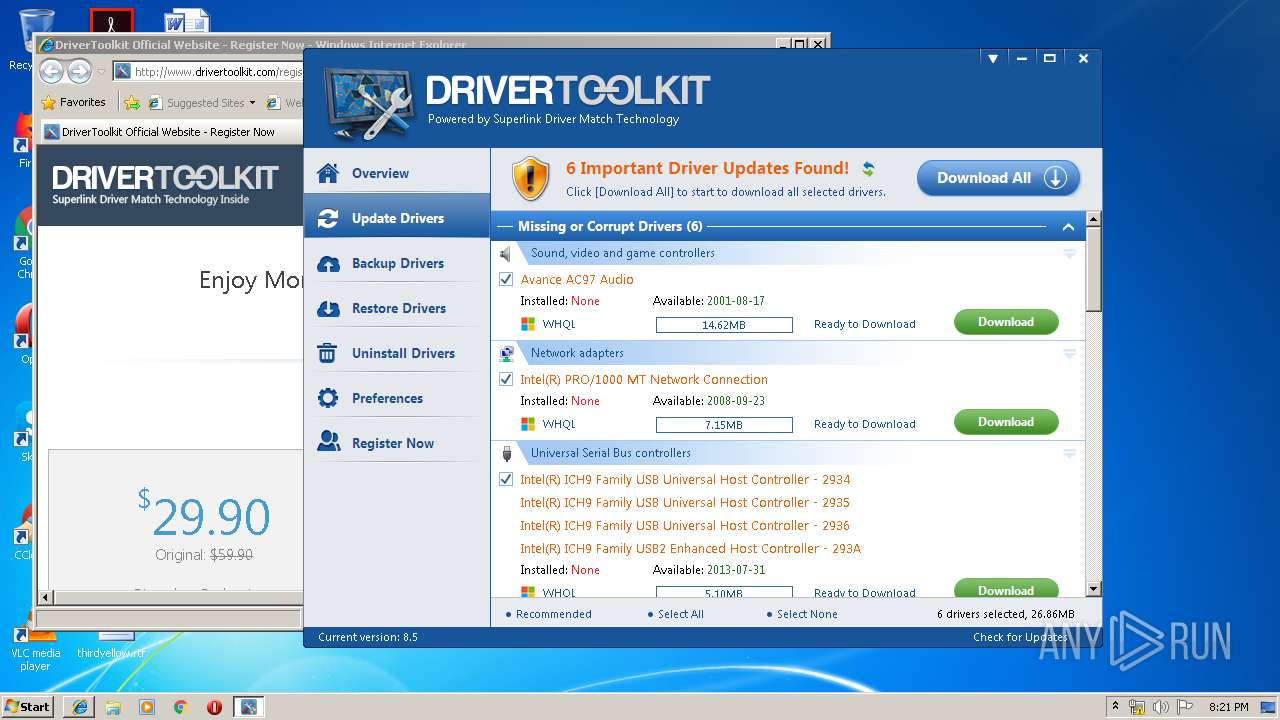1280x720 pixels.
Task: Click Add to Favorites Bar icon
Action: [132, 102]
